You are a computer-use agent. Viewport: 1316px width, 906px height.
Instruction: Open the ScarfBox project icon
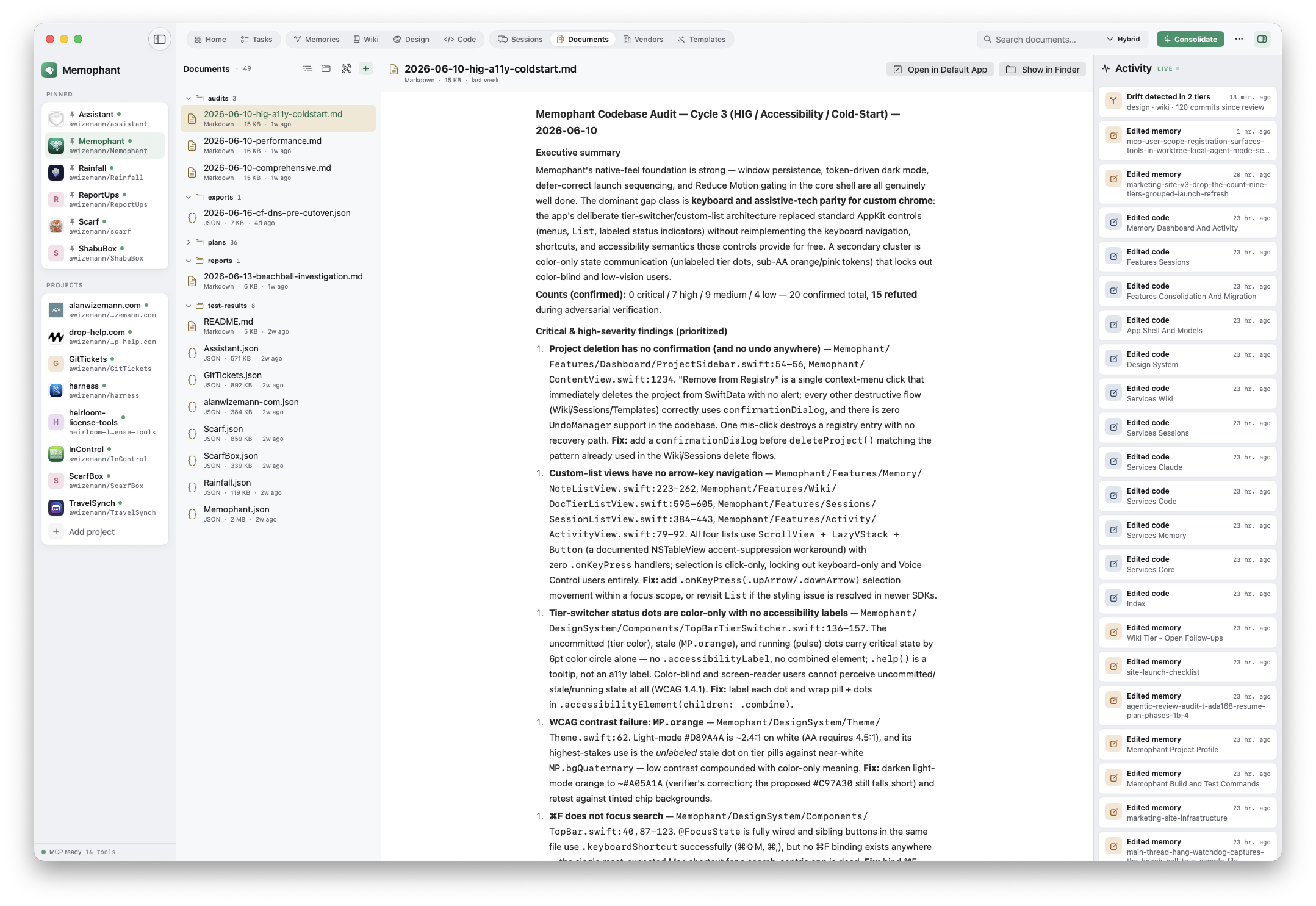56,481
